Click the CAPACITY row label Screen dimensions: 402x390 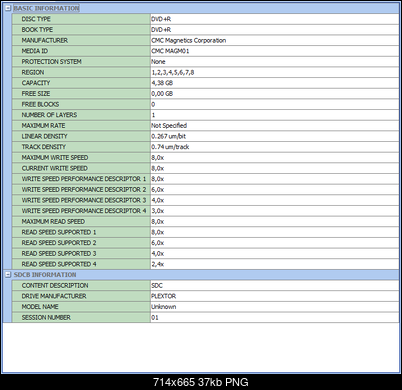[36, 83]
